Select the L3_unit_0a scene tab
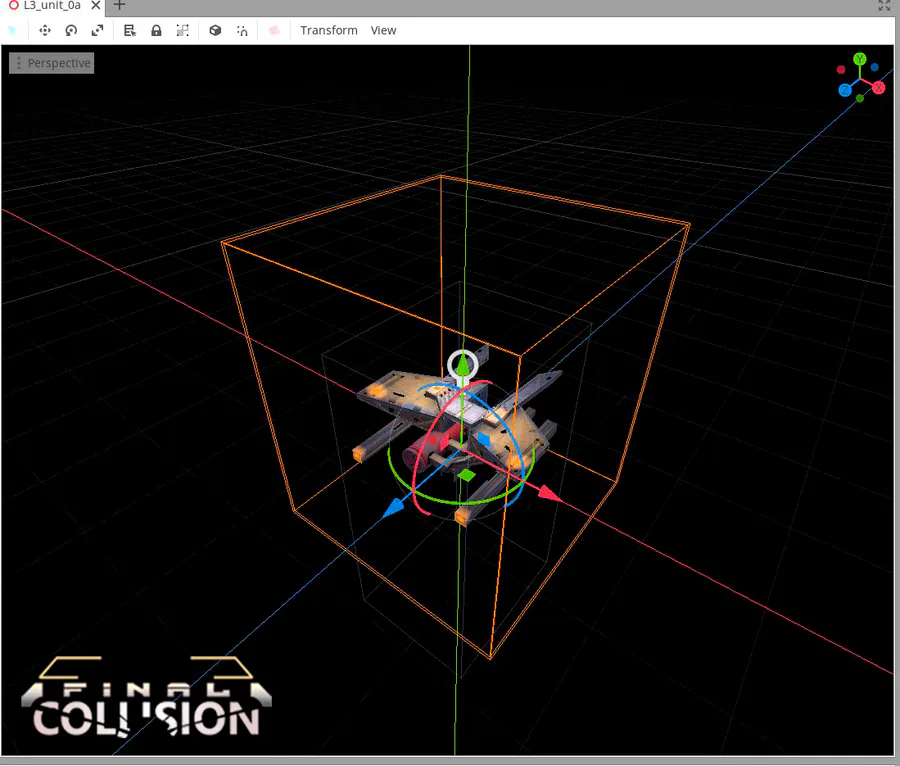The width and height of the screenshot is (900, 766). (x=52, y=6)
